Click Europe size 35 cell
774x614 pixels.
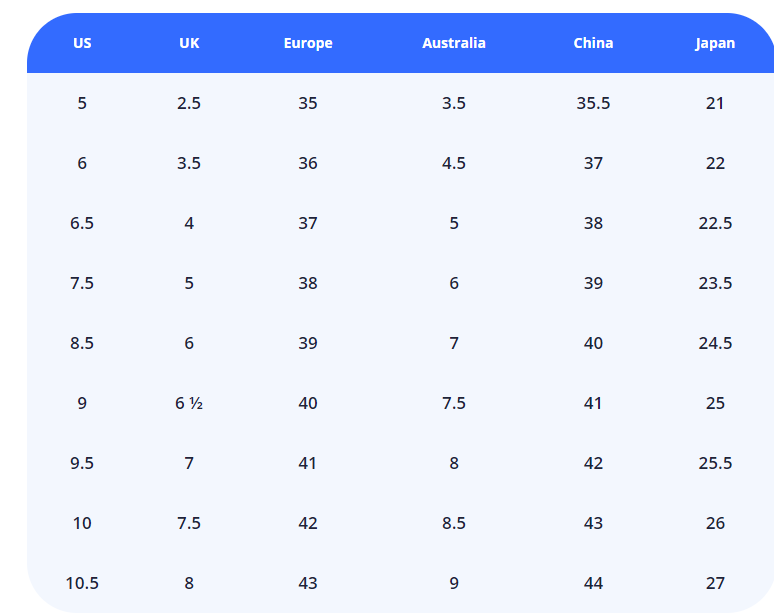point(308,103)
